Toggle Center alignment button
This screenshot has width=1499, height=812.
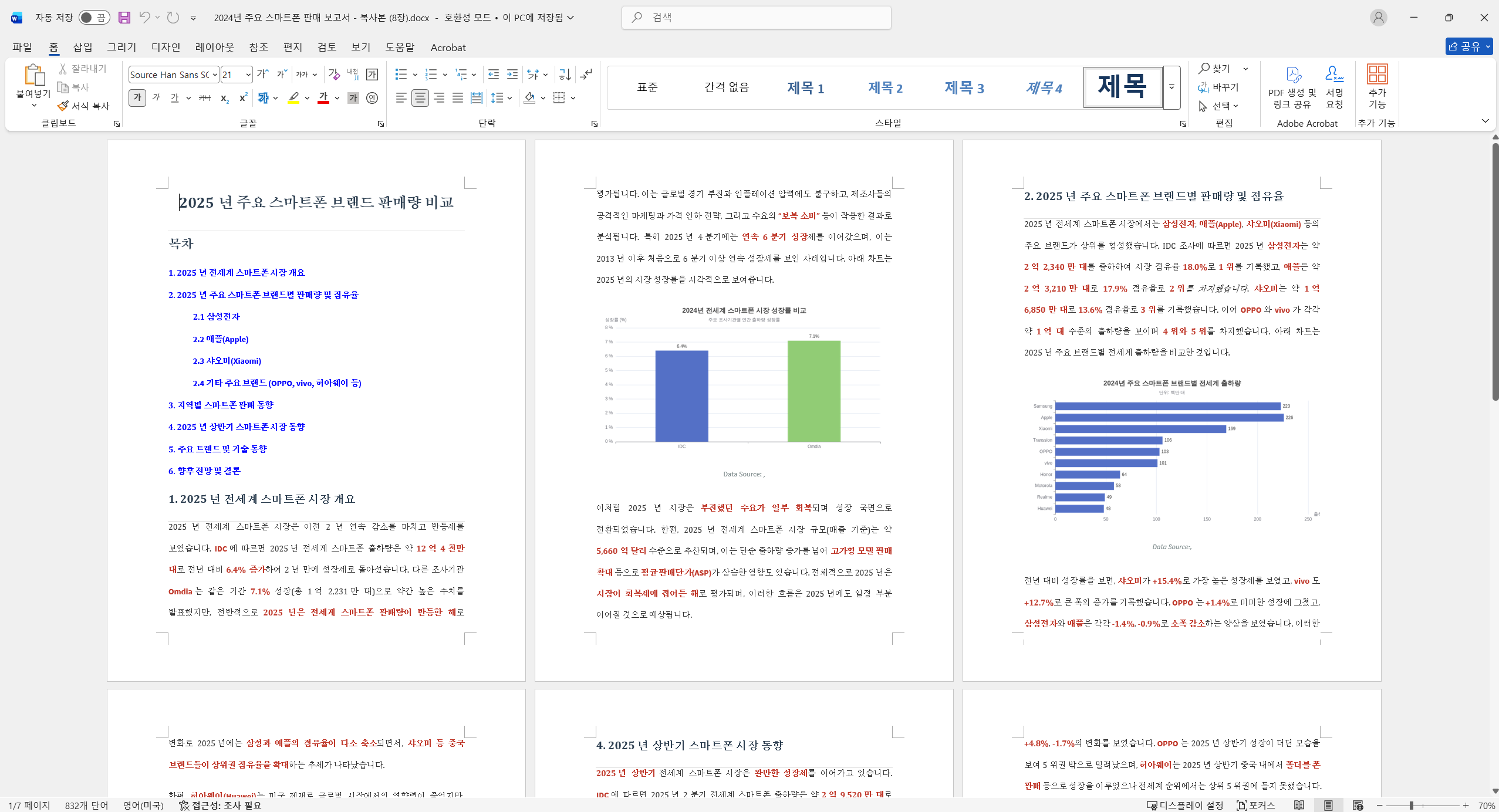[420, 98]
